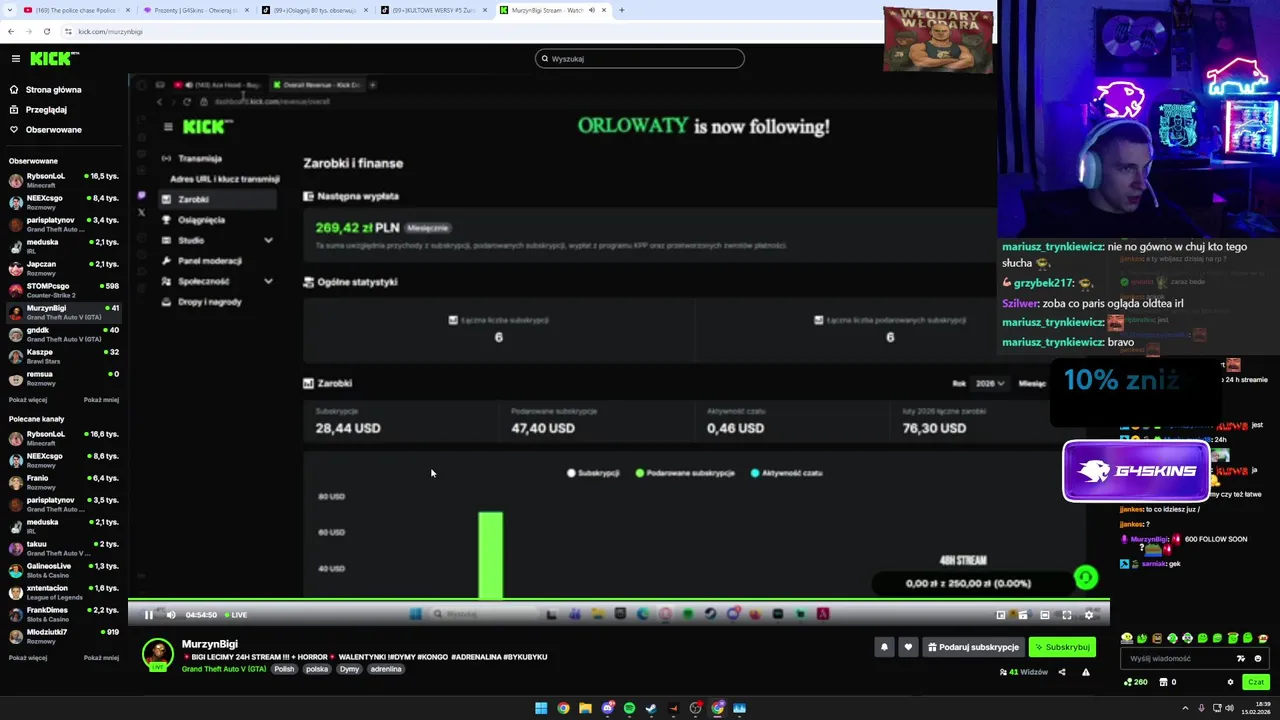The width and height of the screenshot is (1280, 720).
Task: Select the adrenalina stream tag
Action: (386, 669)
